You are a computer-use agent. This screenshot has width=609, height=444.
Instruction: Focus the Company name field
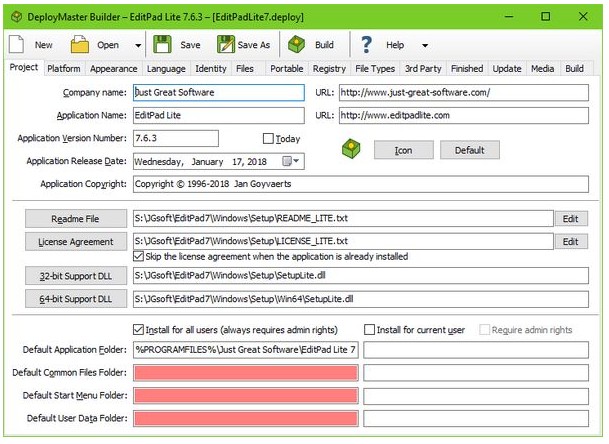(219, 92)
